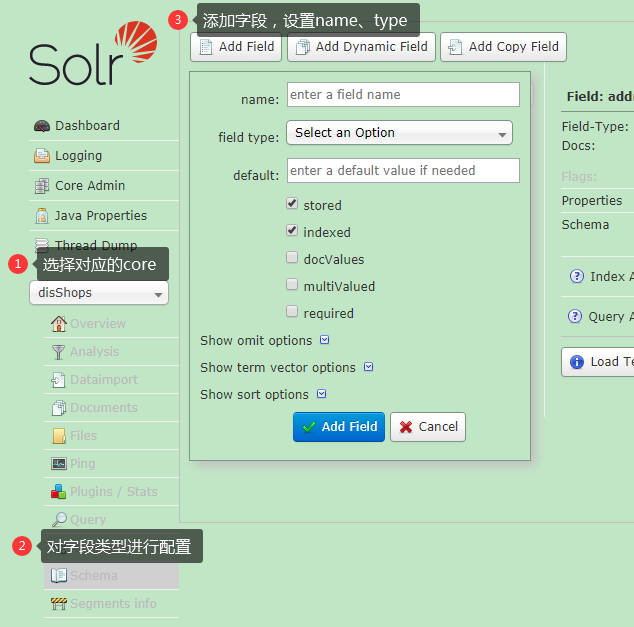Open Segments info page
Viewport: 634px width, 627px height.
pos(111,604)
